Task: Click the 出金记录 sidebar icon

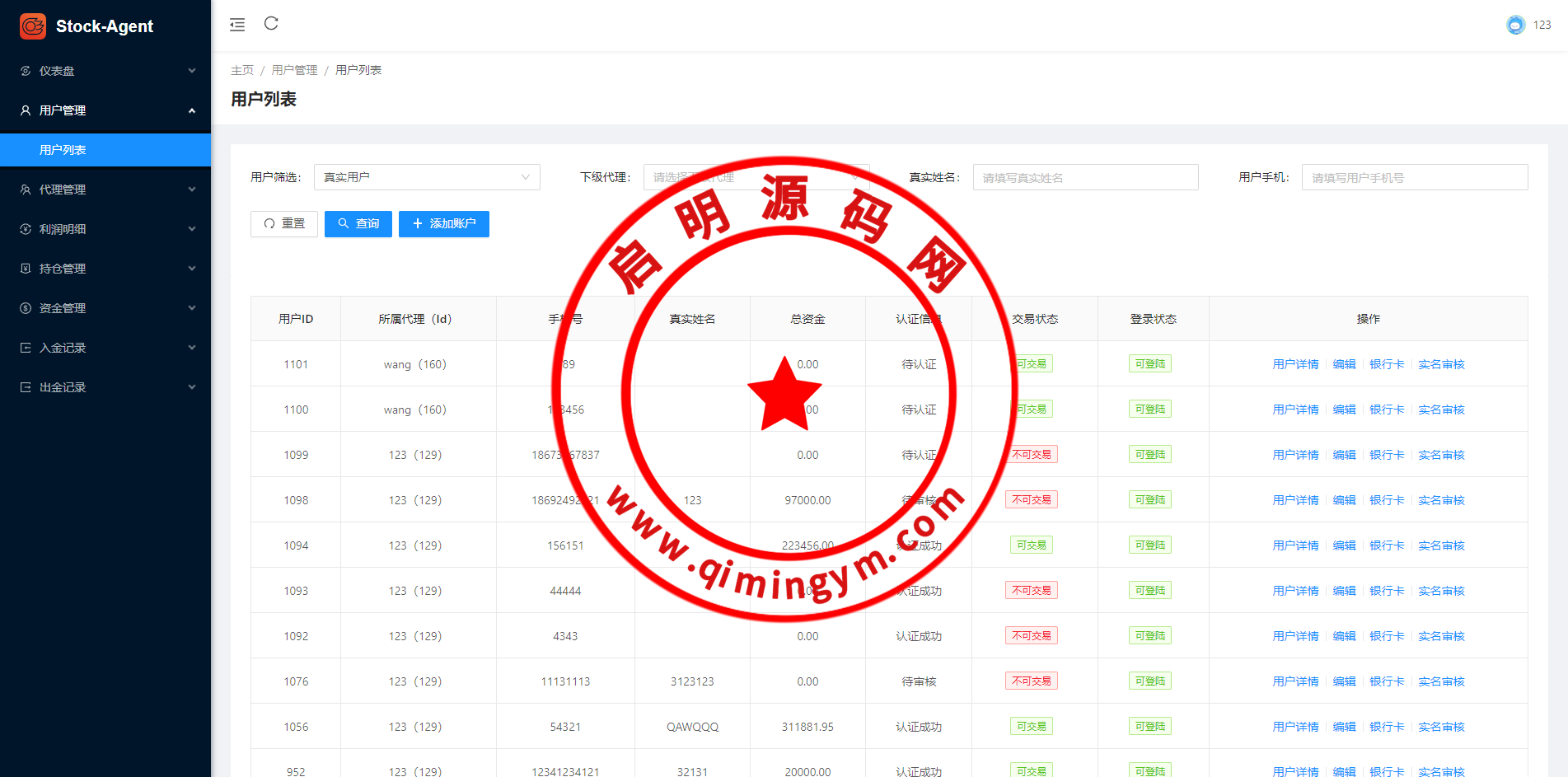Action: pos(26,387)
